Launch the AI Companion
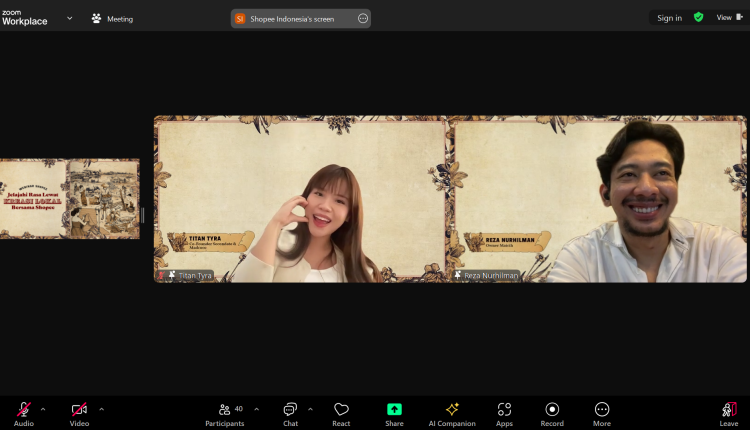750x430 pixels. pyautogui.click(x=452, y=410)
